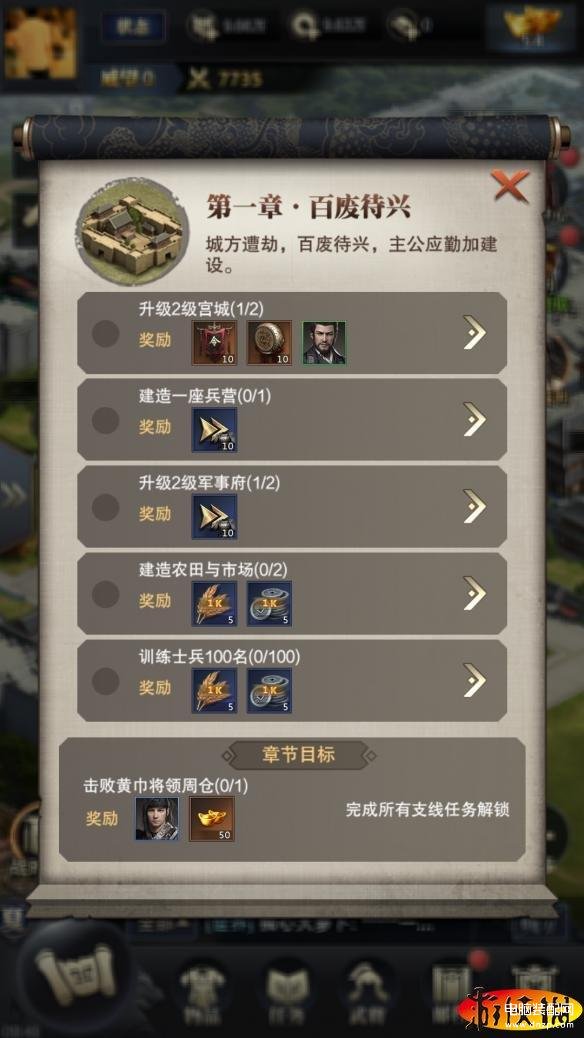584x1038 pixels.
Task: Tap the wheat reward under 建造农田与市场
Action: (215, 604)
